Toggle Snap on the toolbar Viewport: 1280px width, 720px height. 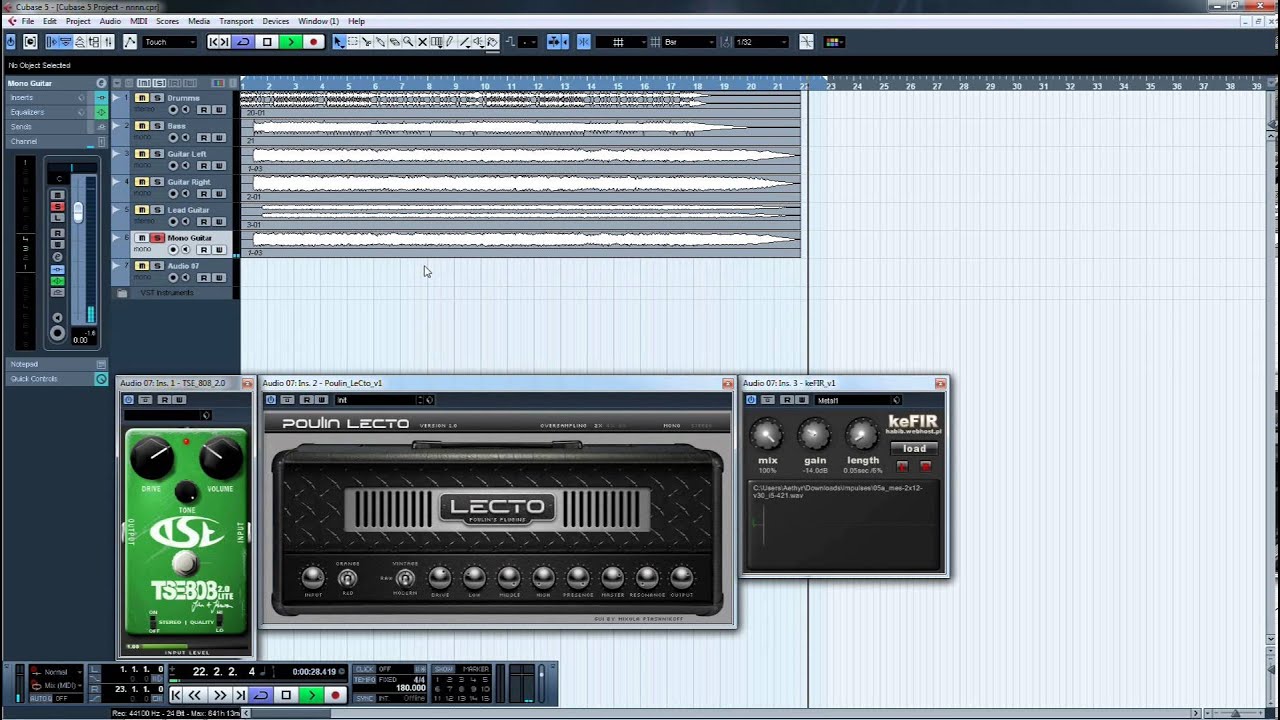tap(584, 42)
